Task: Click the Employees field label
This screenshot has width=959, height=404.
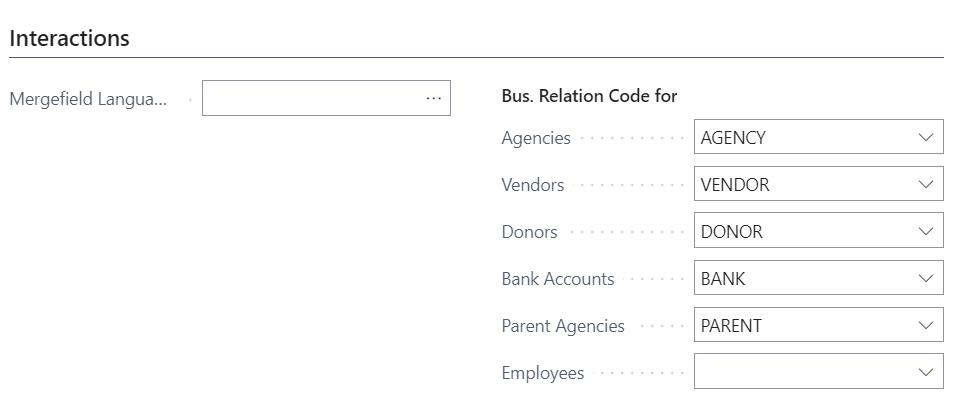Action: [x=543, y=373]
